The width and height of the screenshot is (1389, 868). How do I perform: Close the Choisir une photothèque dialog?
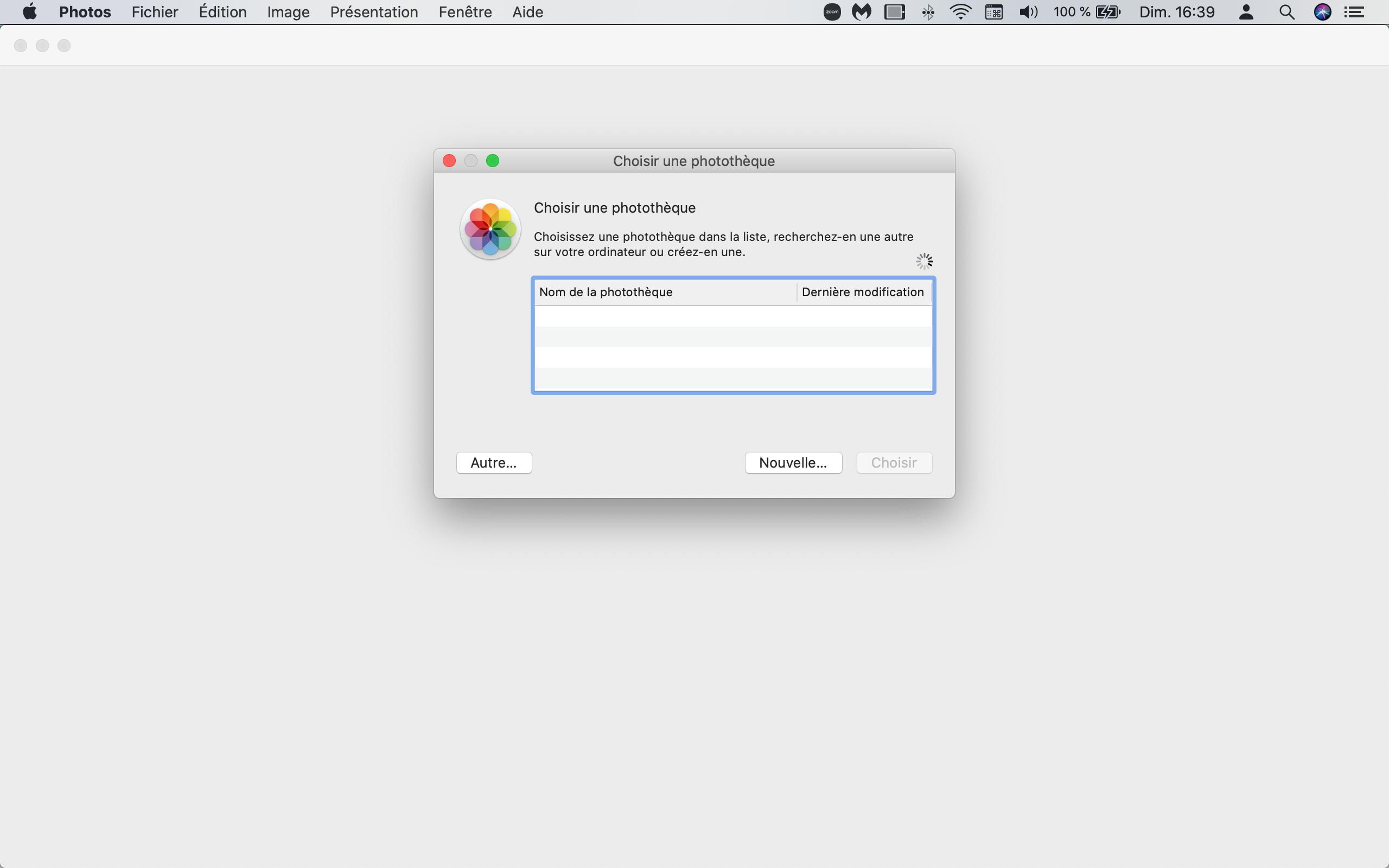click(x=449, y=161)
